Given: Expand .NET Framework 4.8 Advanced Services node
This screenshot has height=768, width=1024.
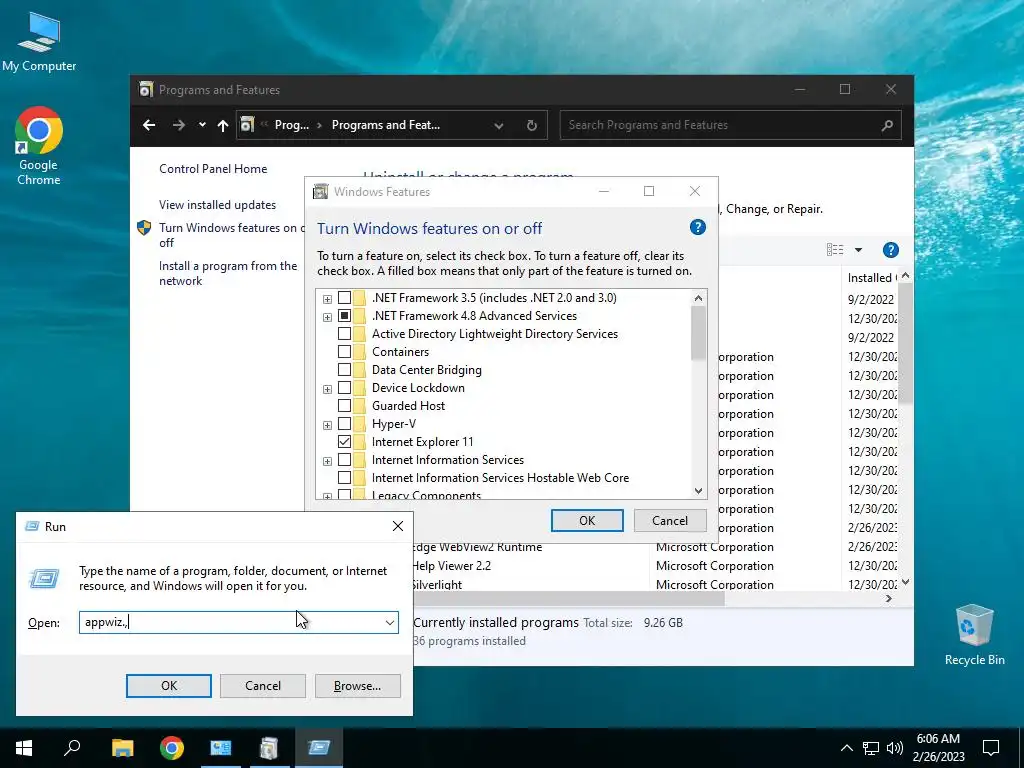Looking at the screenshot, I should pyautogui.click(x=327, y=317).
